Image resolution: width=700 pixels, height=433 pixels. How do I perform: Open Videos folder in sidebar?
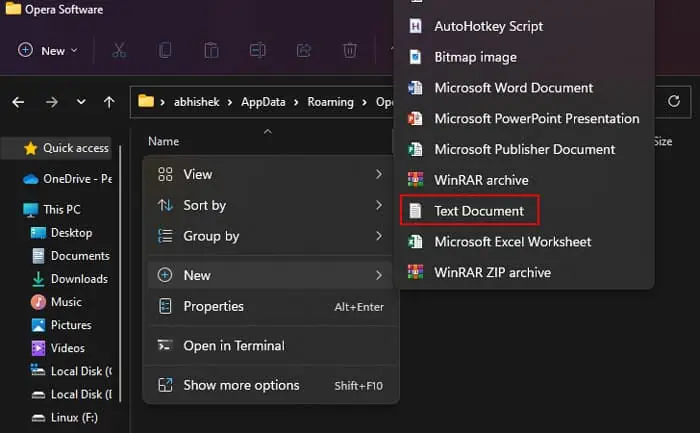pyautogui.click(x=58, y=348)
